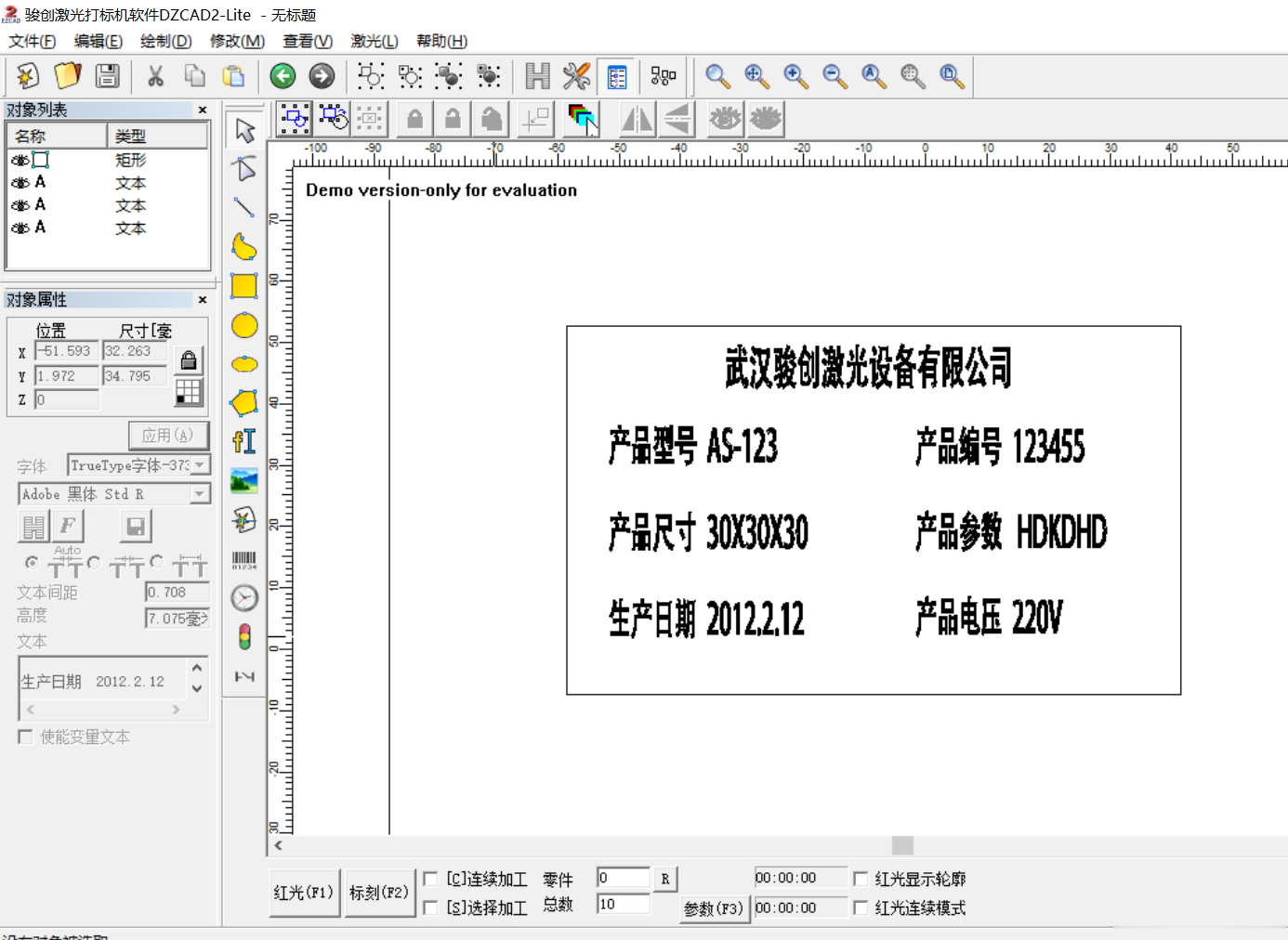Select the Auto text alignment radio button
This screenshot has height=940, width=1288.
tap(32, 562)
